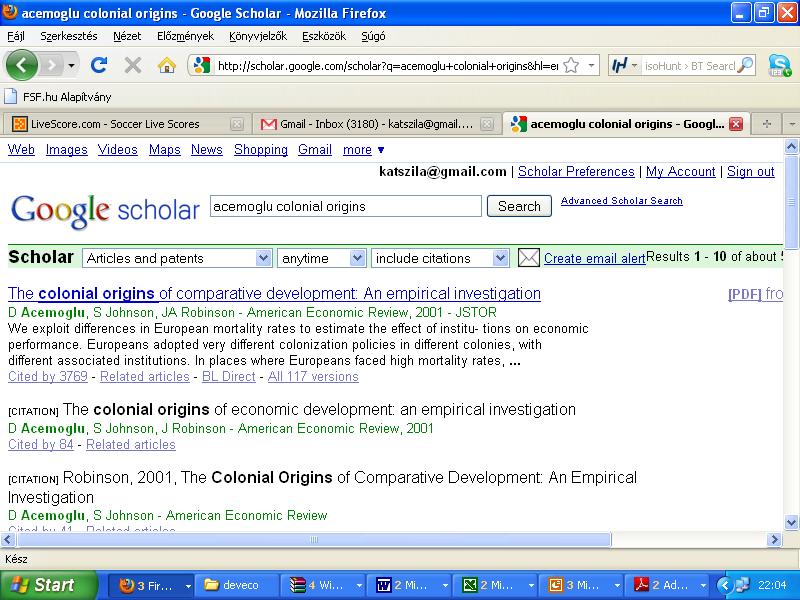The width and height of the screenshot is (800, 600).
Task: Open the Fájl menu
Action: [16, 36]
